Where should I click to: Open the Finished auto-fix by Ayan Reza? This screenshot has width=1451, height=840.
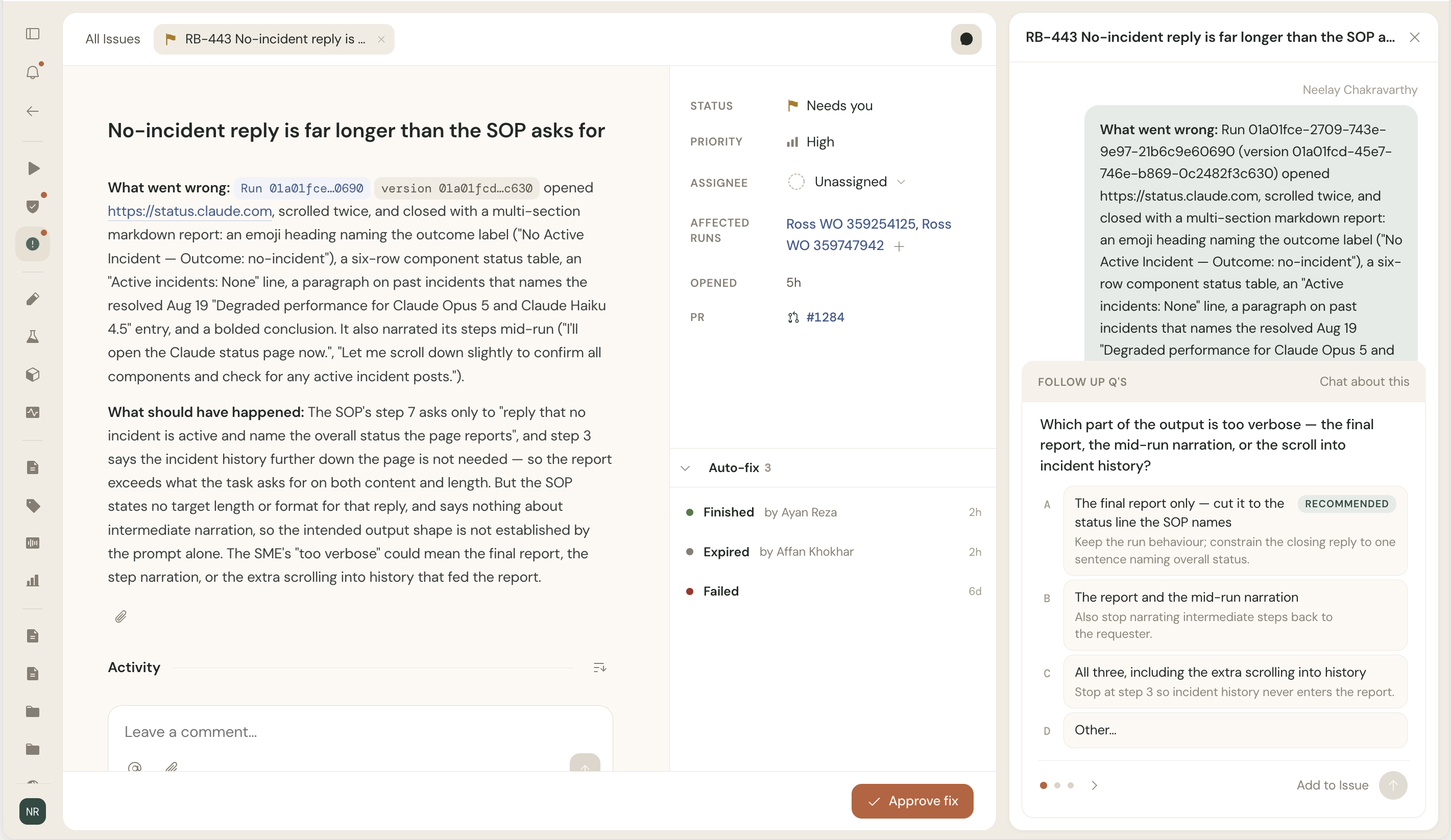[x=833, y=512]
